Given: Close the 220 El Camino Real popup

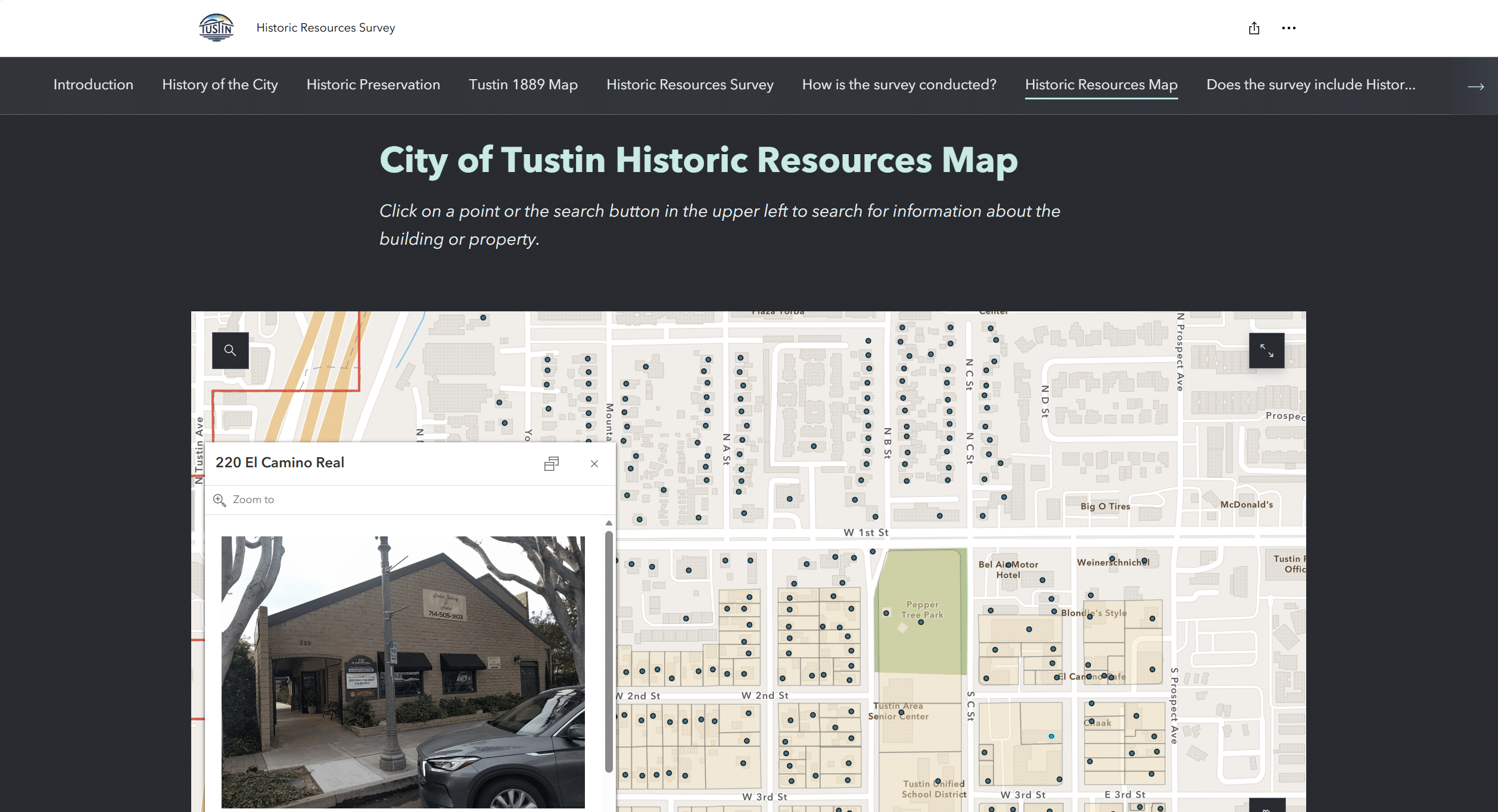Looking at the screenshot, I should click(594, 463).
